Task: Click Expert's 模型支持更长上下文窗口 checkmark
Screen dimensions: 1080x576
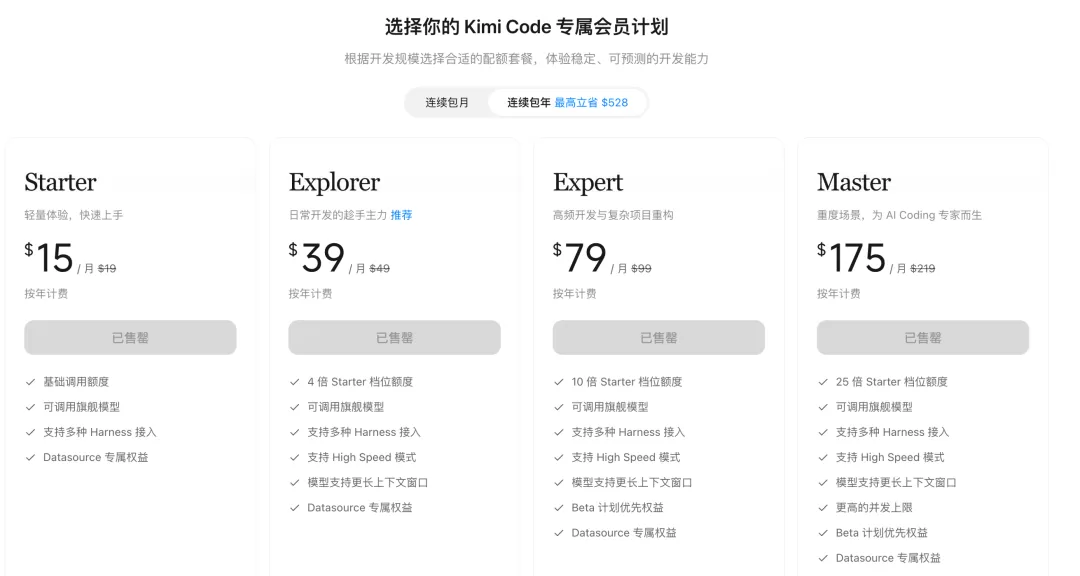Action: [x=559, y=482]
